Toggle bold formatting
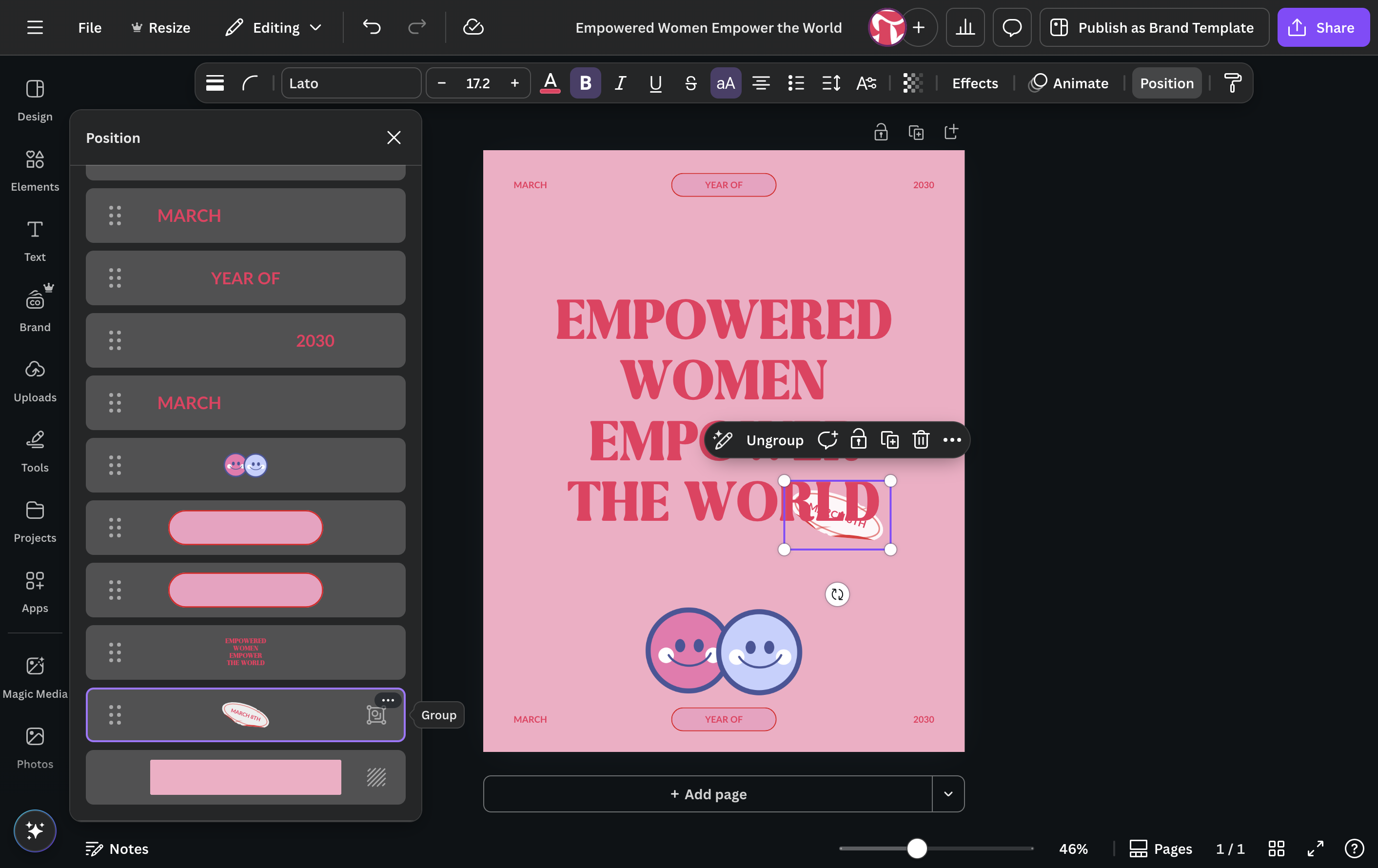Image resolution: width=1378 pixels, height=868 pixels. (x=585, y=83)
